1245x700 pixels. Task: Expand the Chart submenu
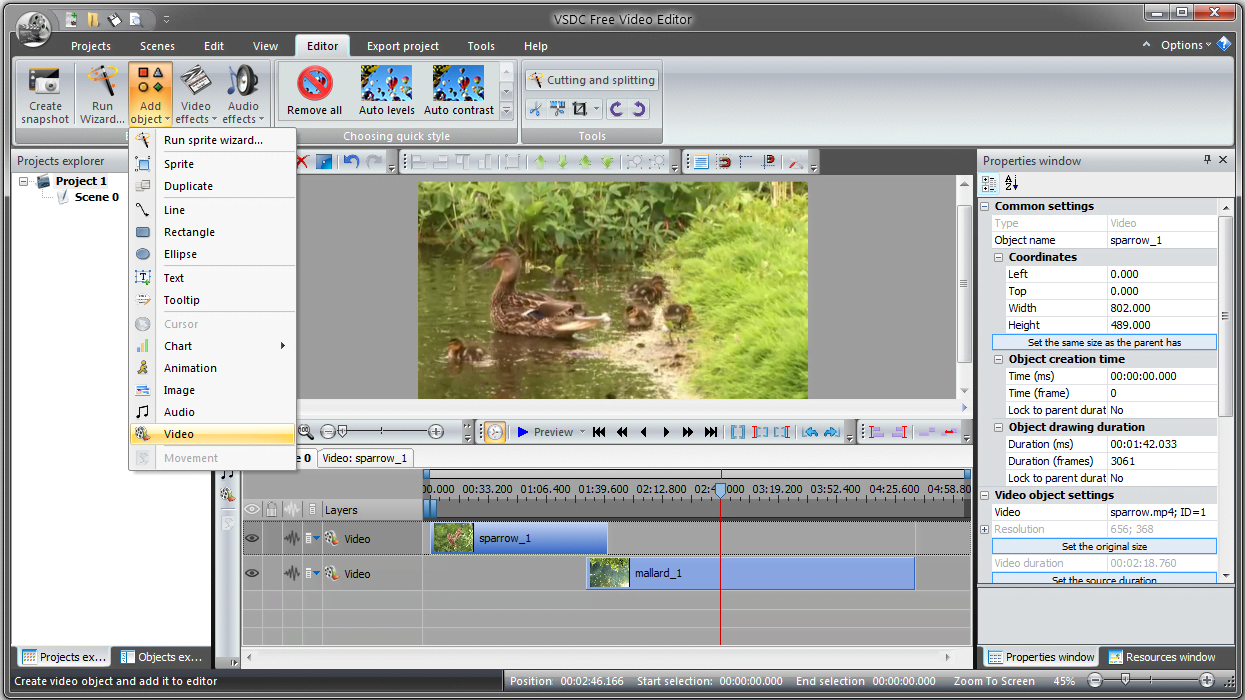point(213,346)
